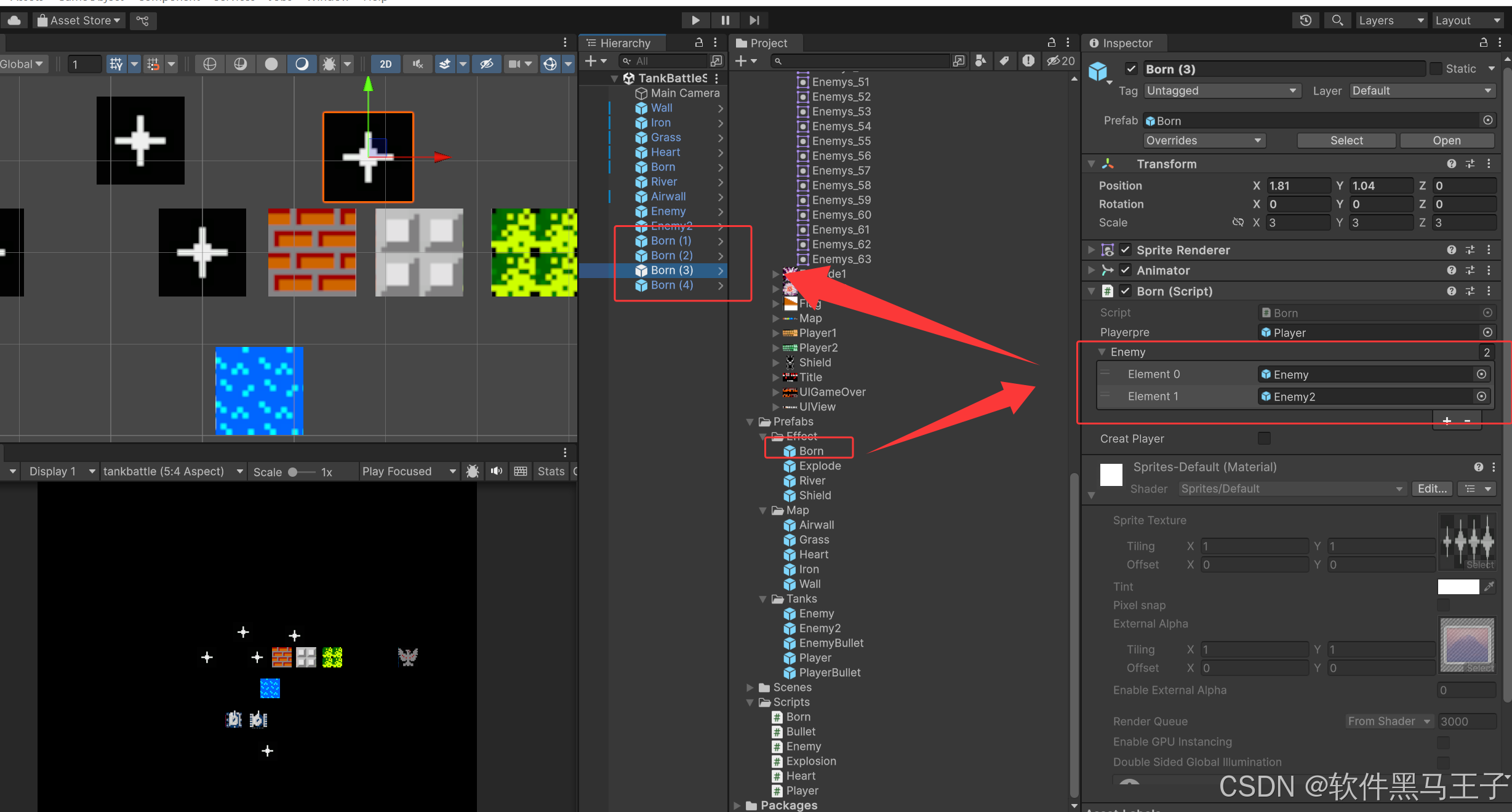Open the Tag dropdown showing Untagged

coord(1222,90)
